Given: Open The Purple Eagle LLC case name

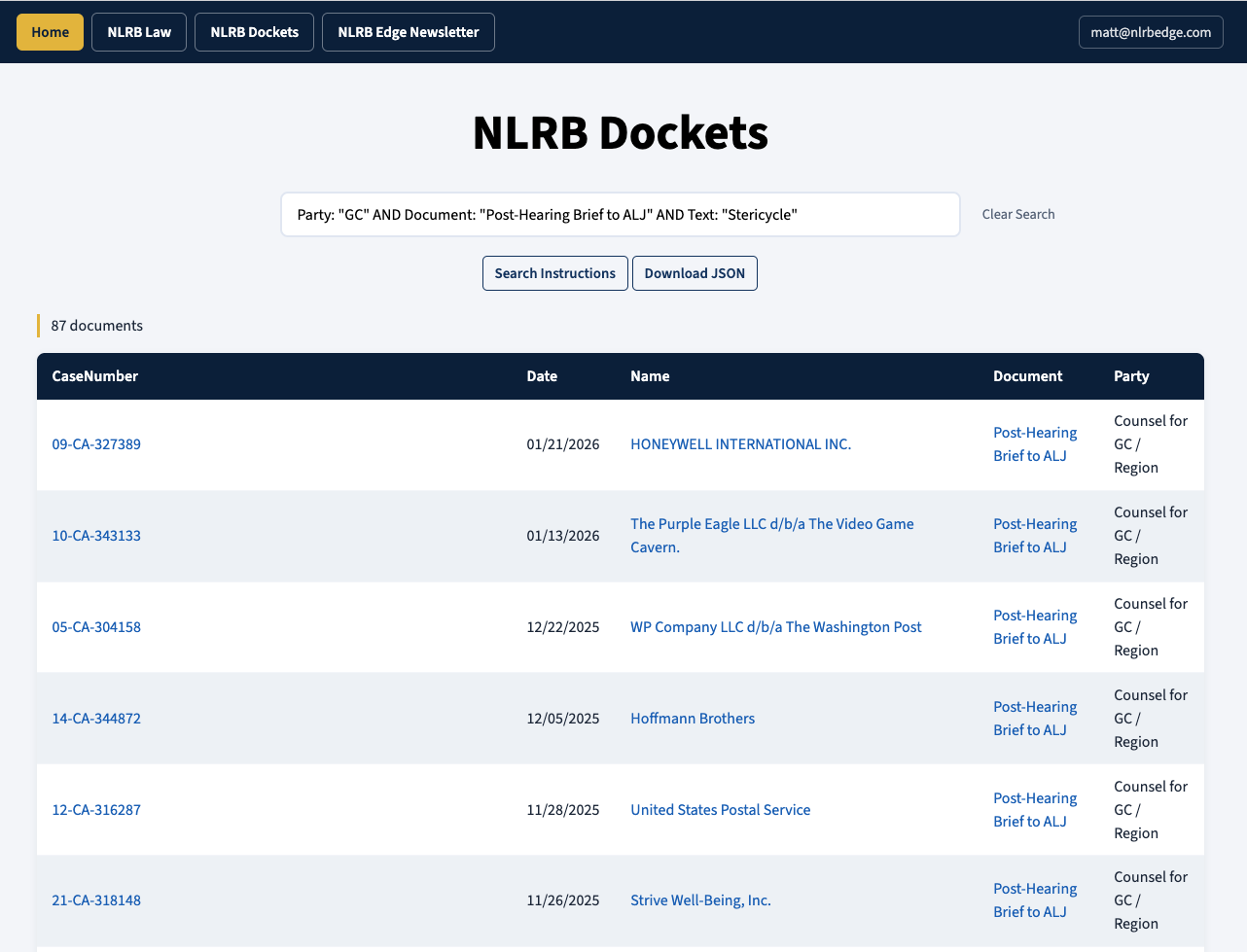Looking at the screenshot, I should tap(772, 536).
